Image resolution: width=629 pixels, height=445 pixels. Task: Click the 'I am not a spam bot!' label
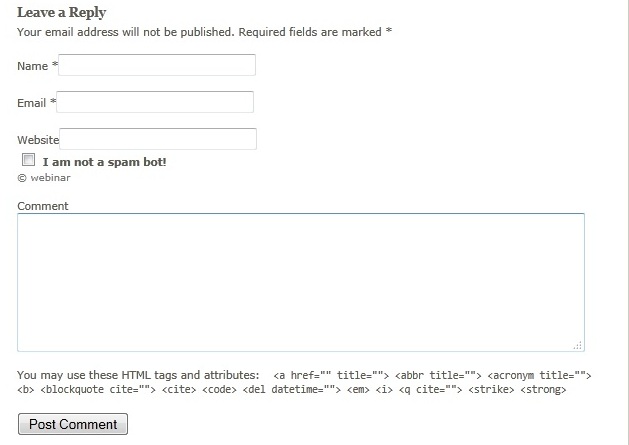click(x=104, y=162)
